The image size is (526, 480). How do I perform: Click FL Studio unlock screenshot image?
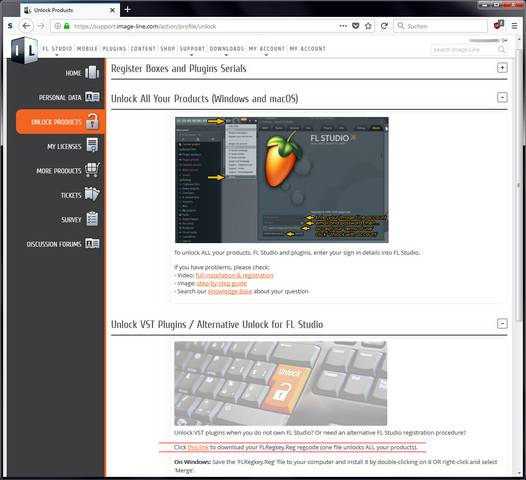(282, 180)
